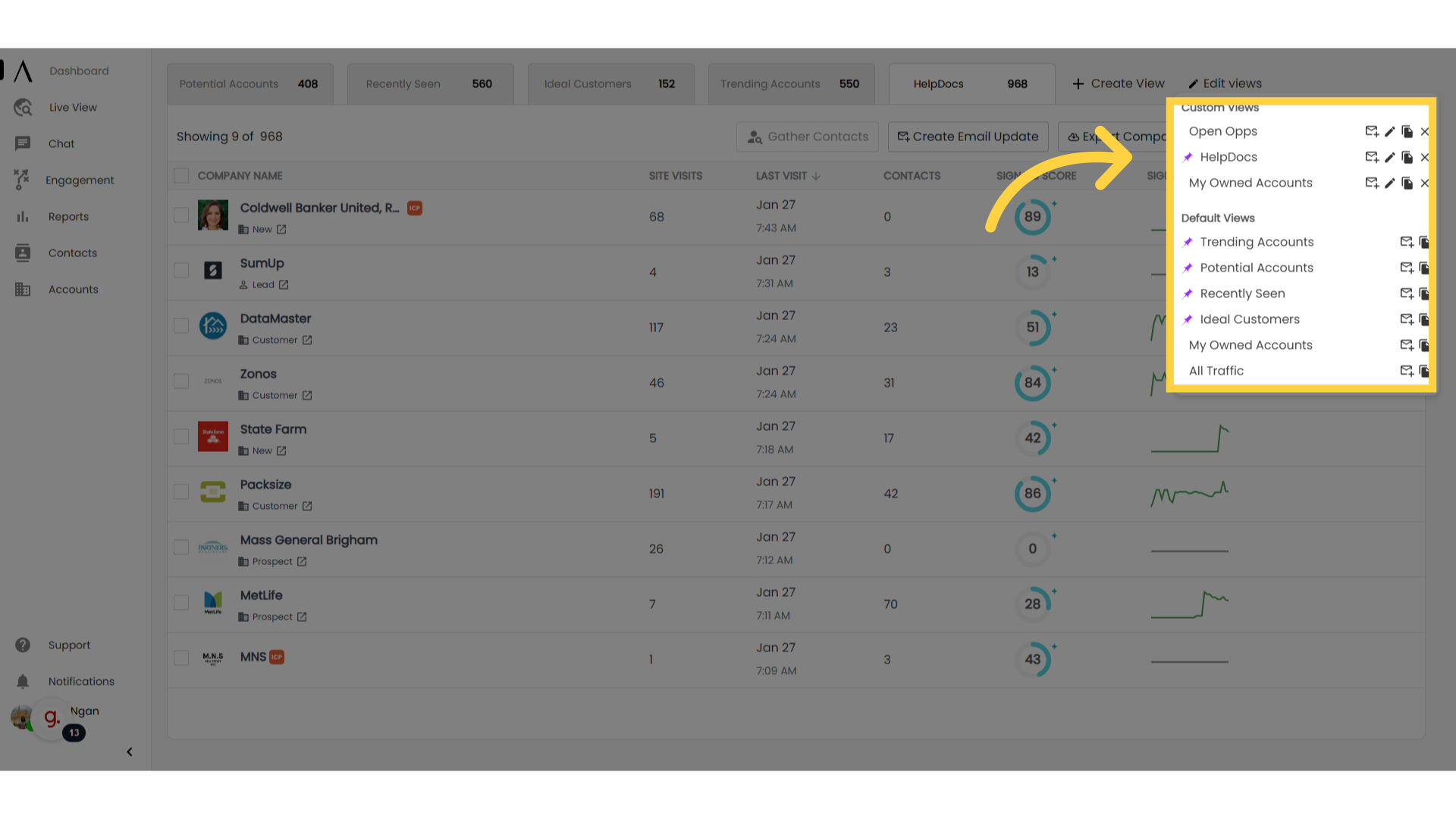Sort by the Site Visits column
This screenshot has width=1456, height=819.
click(676, 176)
